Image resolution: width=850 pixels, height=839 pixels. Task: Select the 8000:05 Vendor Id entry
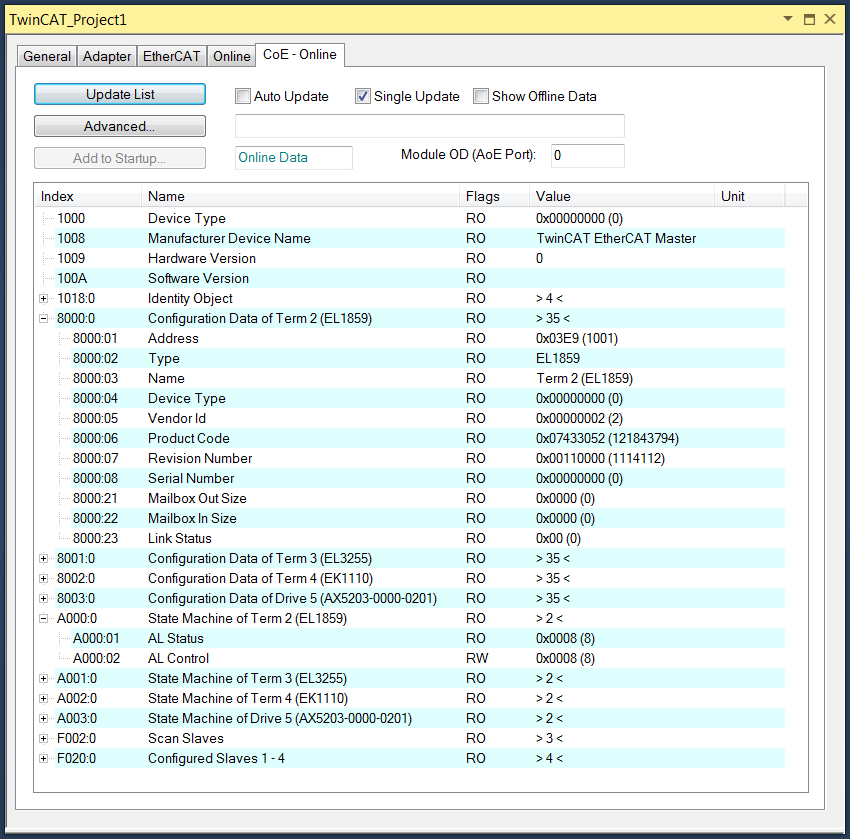coord(428,419)
